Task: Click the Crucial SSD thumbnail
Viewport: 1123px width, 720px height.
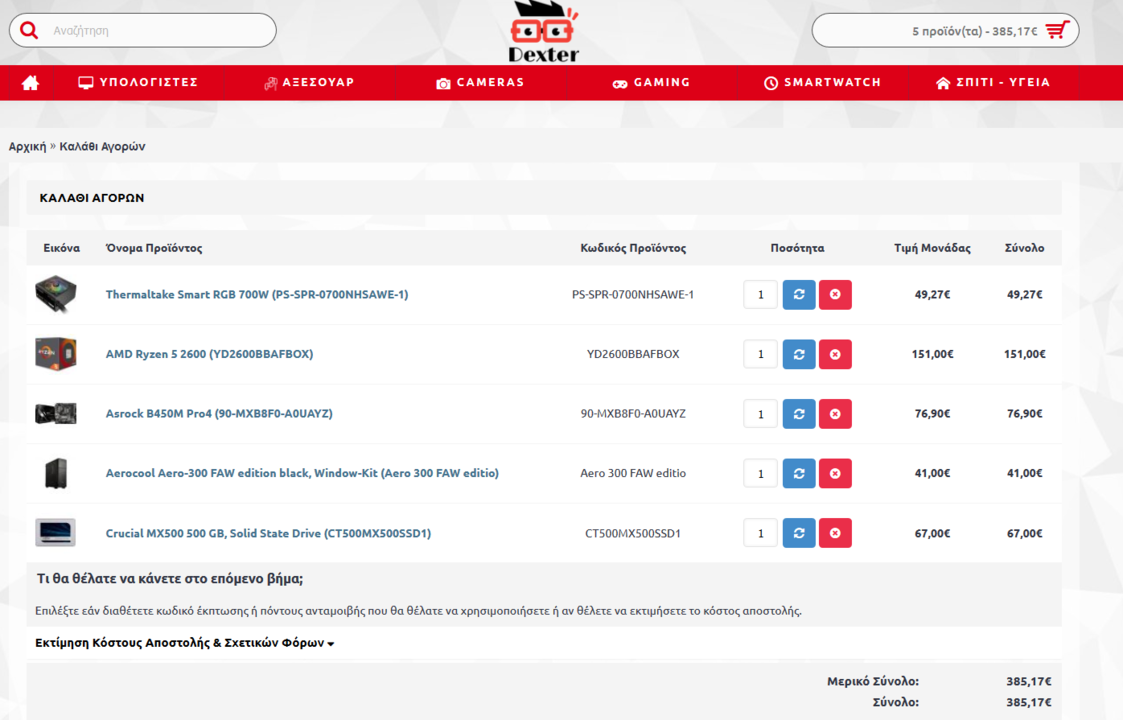Action: pos(56,533)
